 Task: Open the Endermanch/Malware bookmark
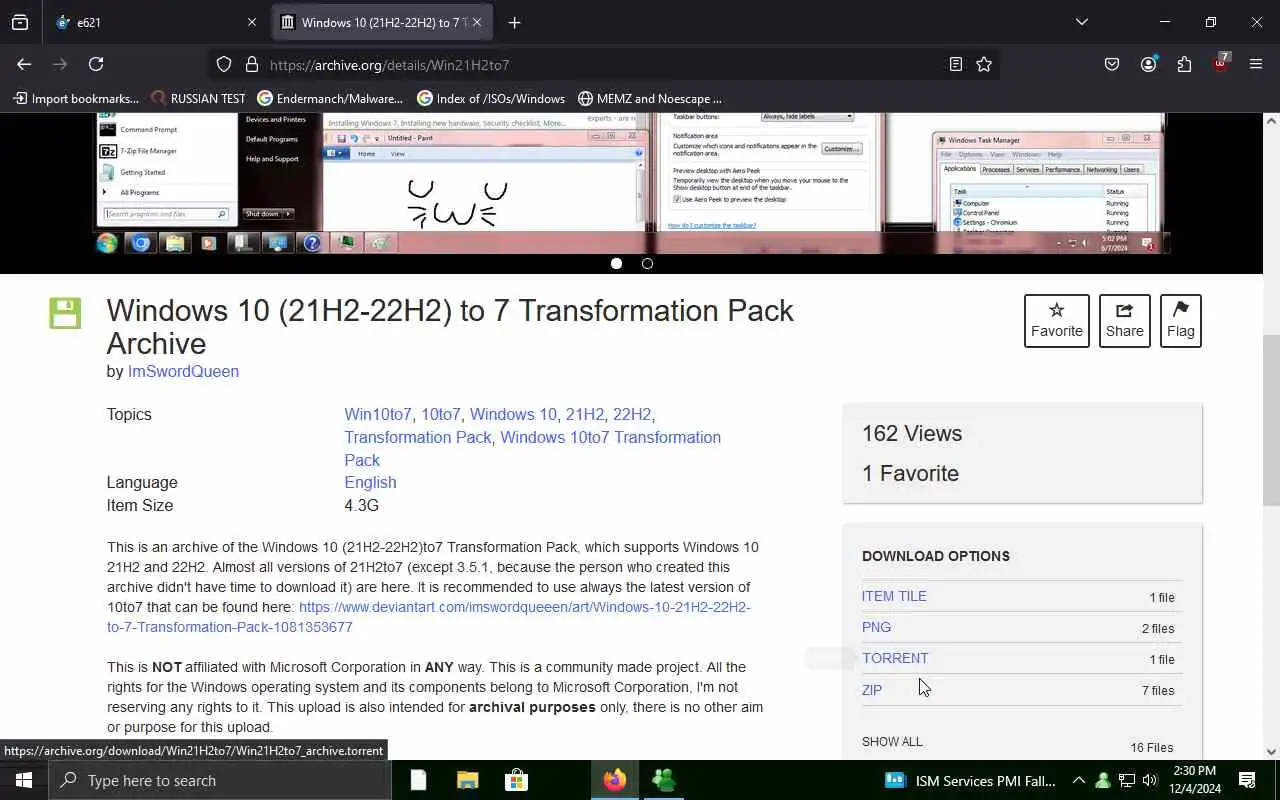(330, 98)
